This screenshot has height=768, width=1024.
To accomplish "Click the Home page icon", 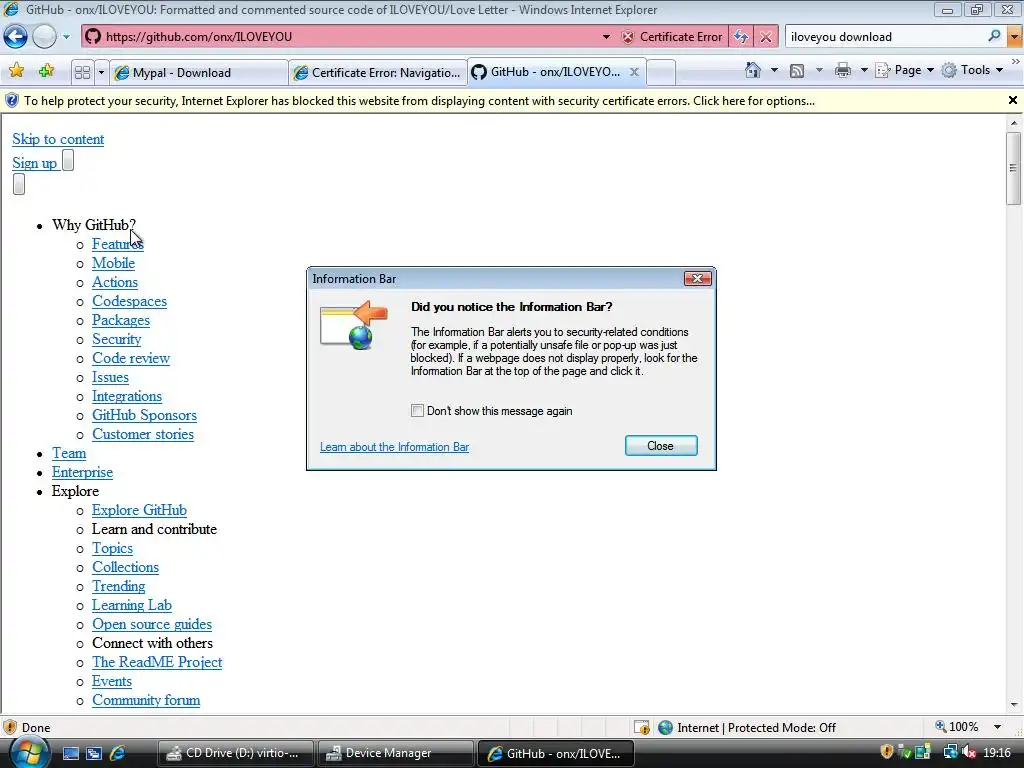I will click(x=753, y=70).
